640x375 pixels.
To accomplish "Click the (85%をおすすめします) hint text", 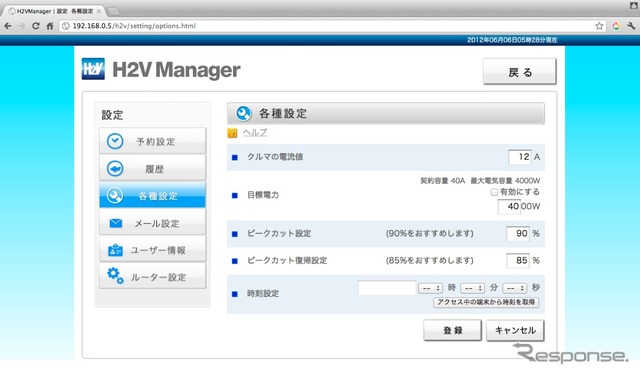I will pos(429,260).
